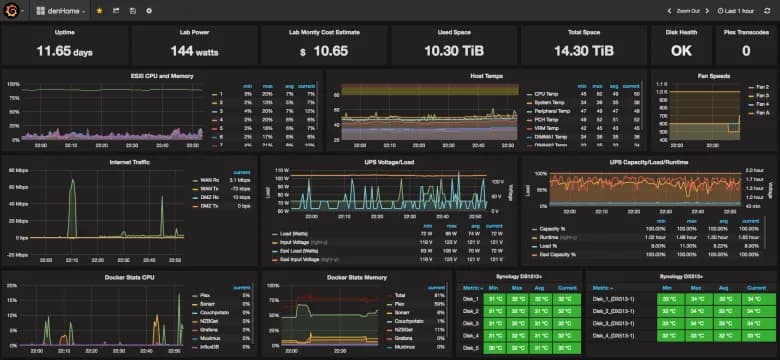Sort DX513 table by Current column header

point(757,288)
